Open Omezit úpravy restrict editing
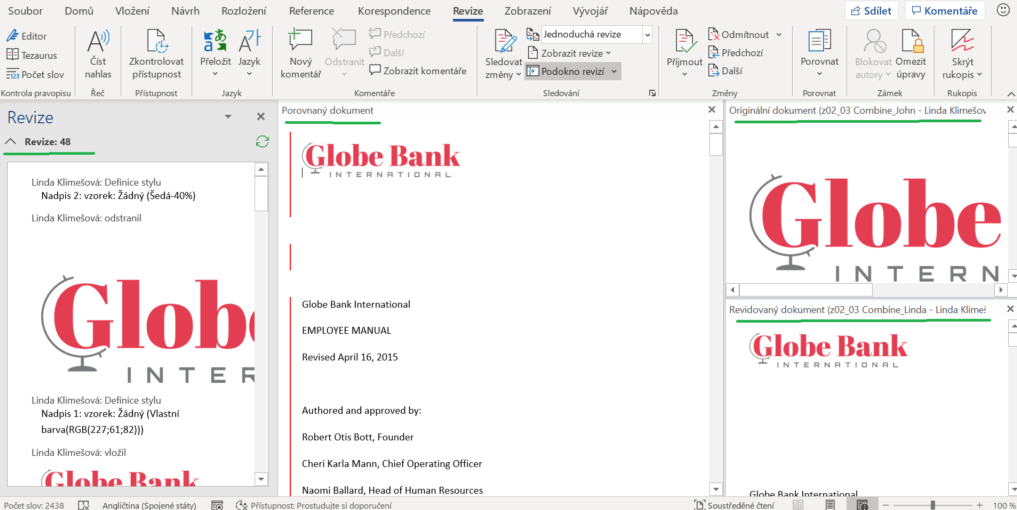Viewport: 1017px width, 510px height. 911,55
